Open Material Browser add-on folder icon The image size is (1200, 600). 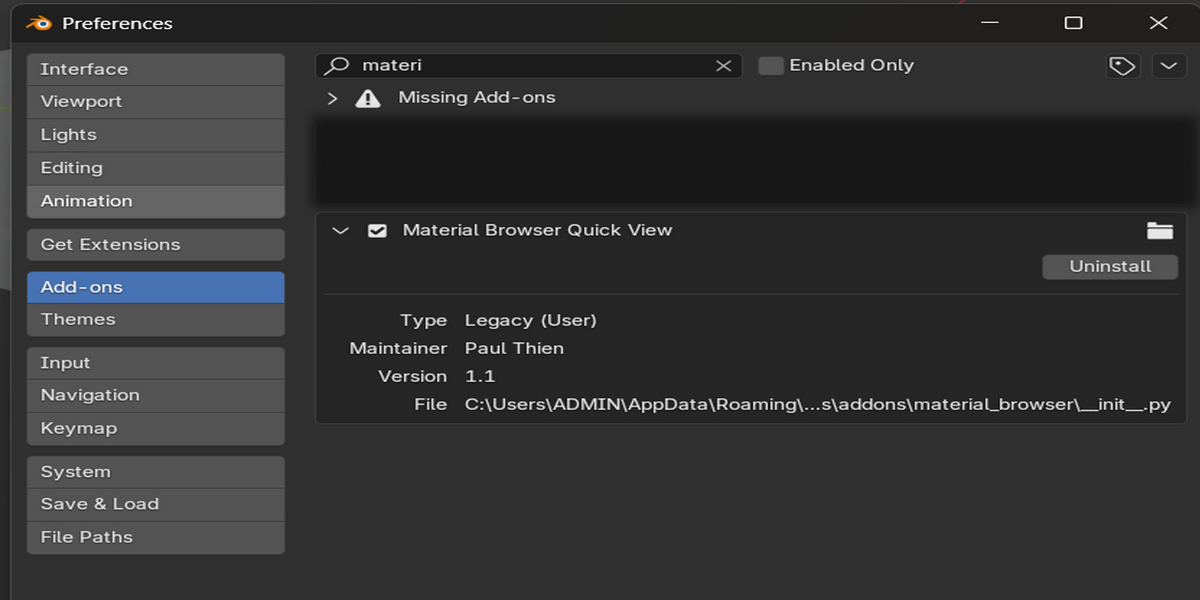pyautogui.click(x=1160, y=230)
